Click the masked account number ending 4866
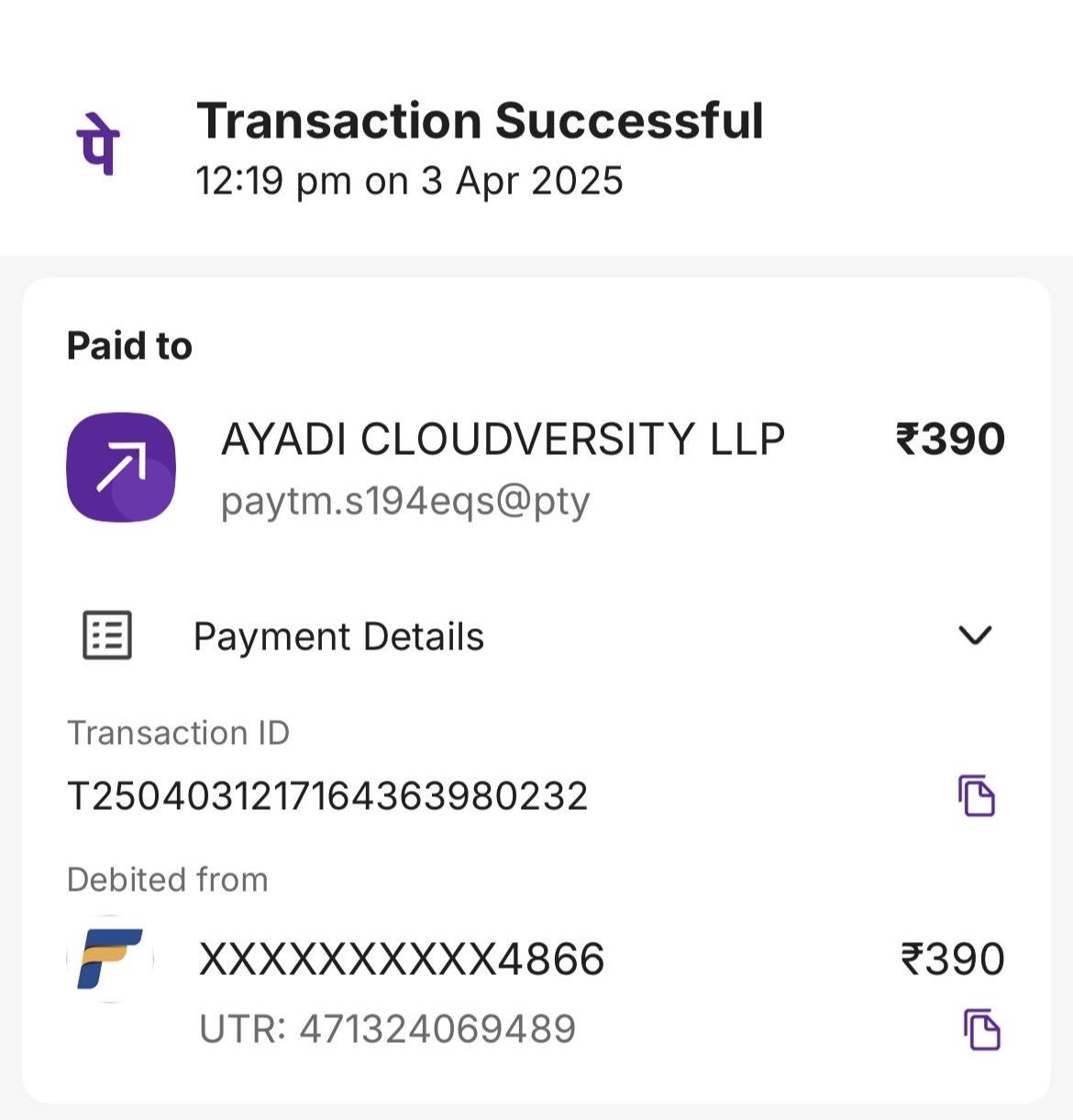The image size is (1073, 1120). click(x=402, y=959)
